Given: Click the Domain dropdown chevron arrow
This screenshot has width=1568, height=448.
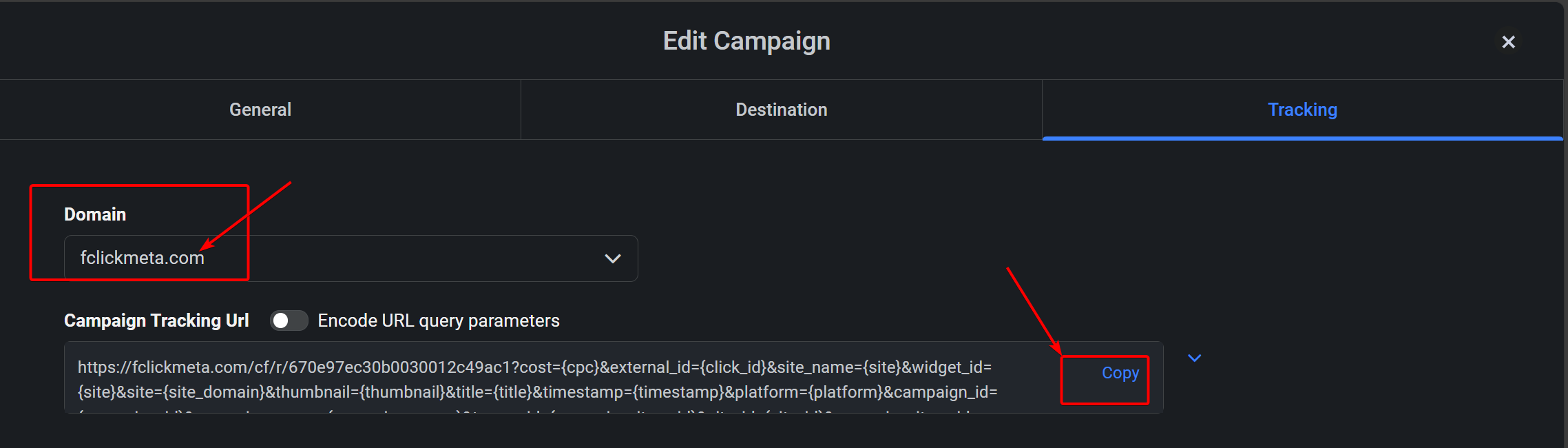Looking at the screenshot, I should tap(612, 258).
